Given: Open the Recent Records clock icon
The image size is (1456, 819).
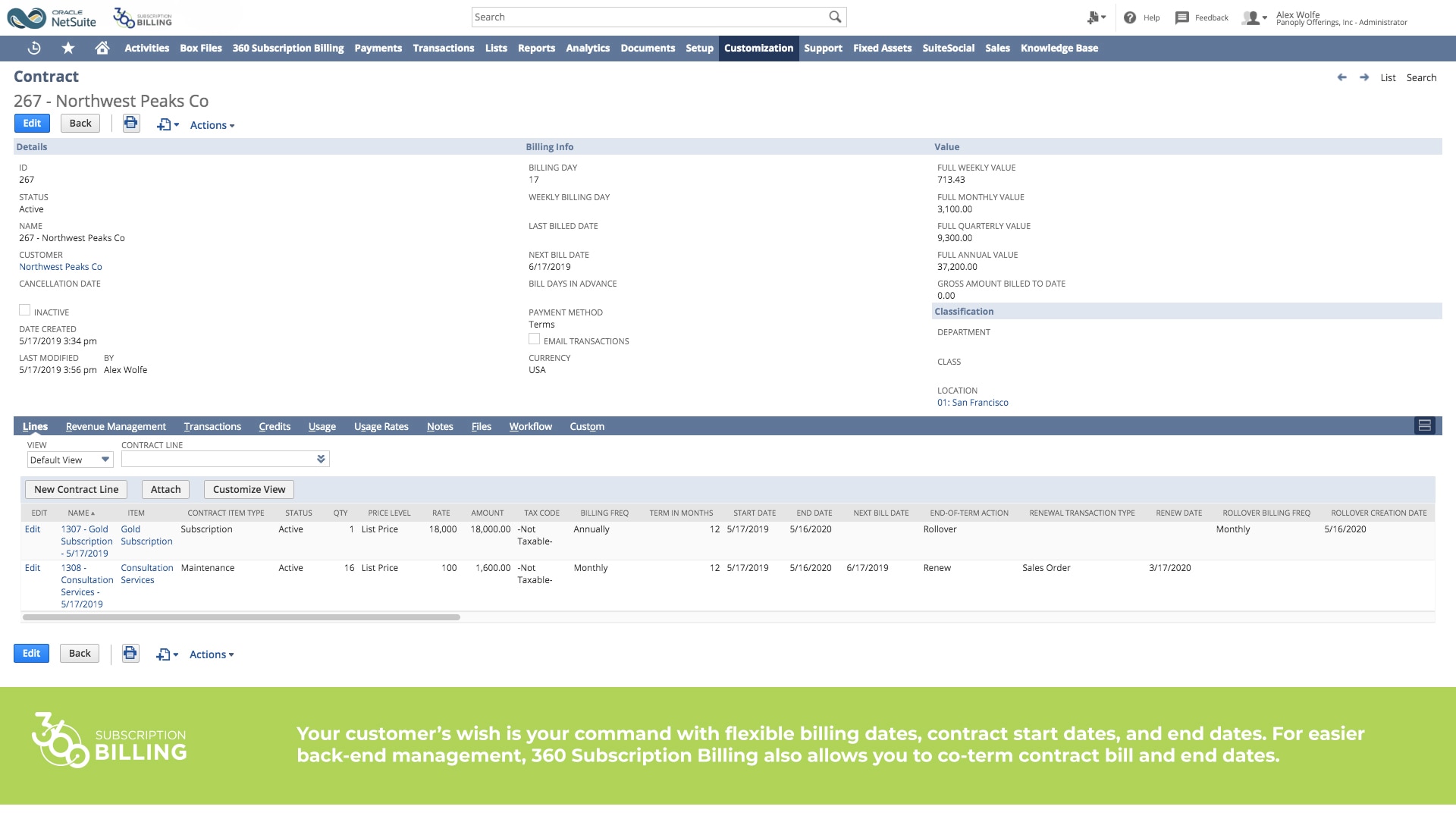Looking at the screenshot, I should (x=34, y=48).
